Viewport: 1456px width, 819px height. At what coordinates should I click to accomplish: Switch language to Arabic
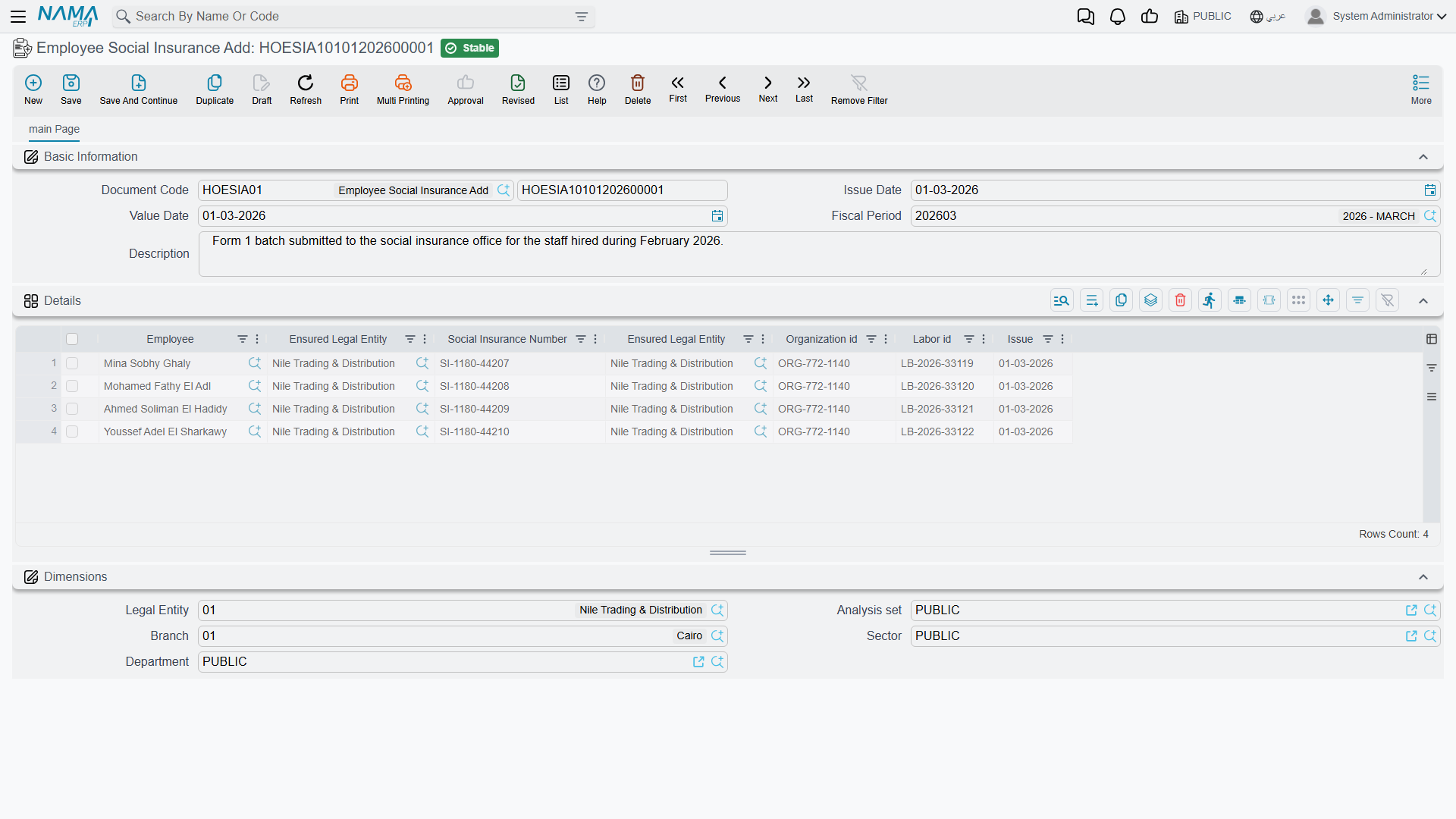pos(1268,17)
